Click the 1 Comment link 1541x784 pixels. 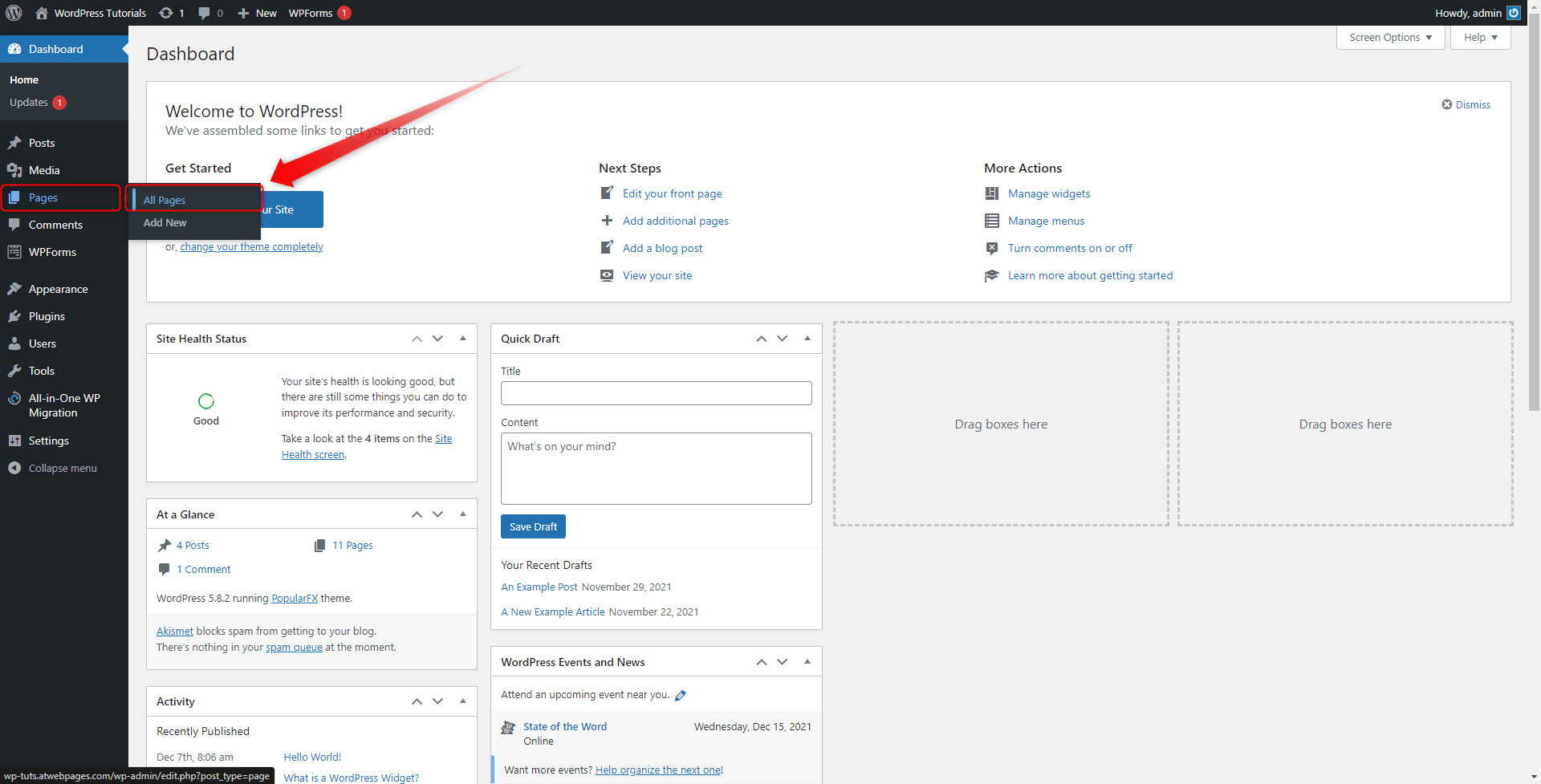pos(203,570)
